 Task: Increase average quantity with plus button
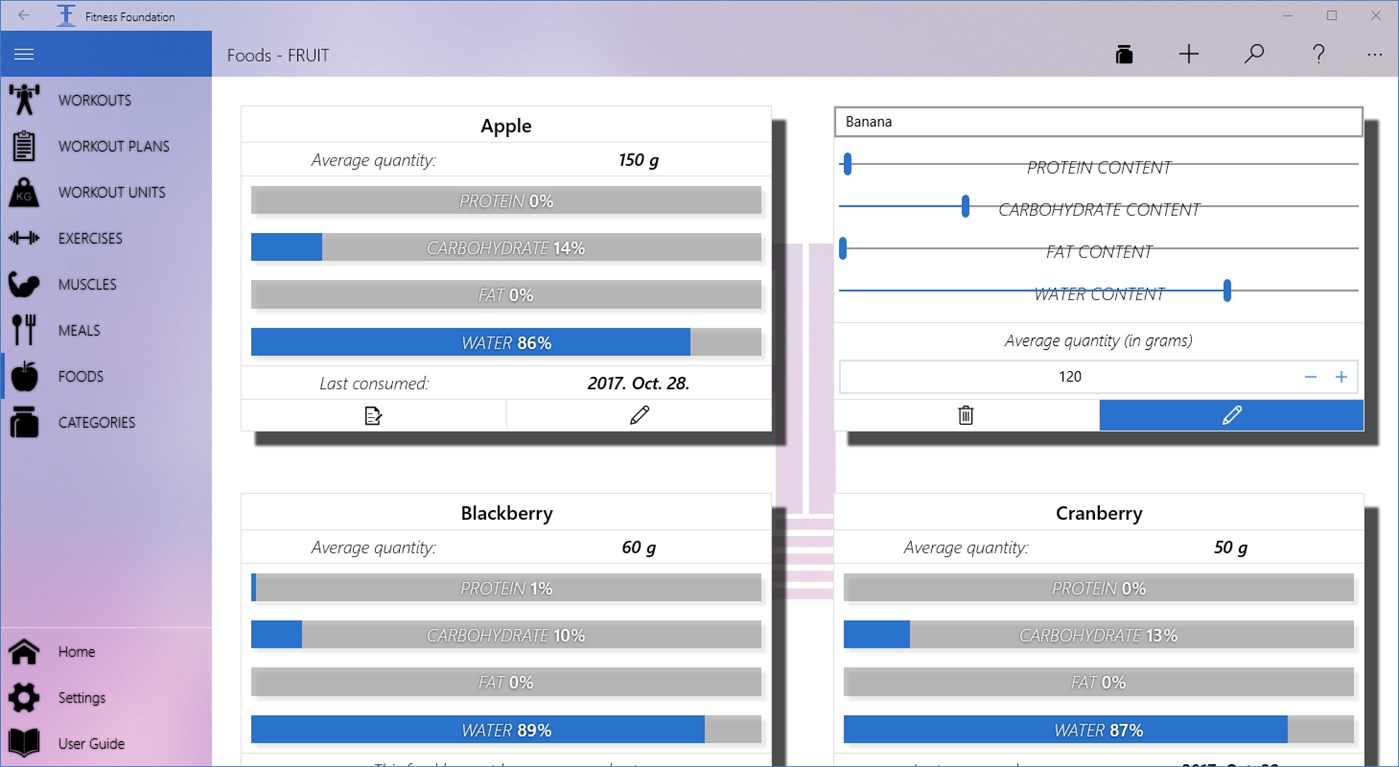click(x=1341, y=377)
